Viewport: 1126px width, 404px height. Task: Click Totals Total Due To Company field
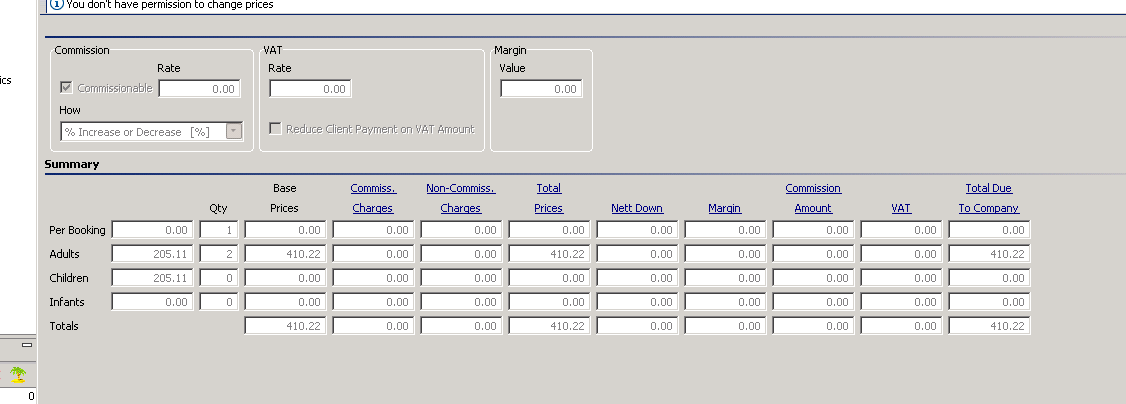(x=990, y=326)
